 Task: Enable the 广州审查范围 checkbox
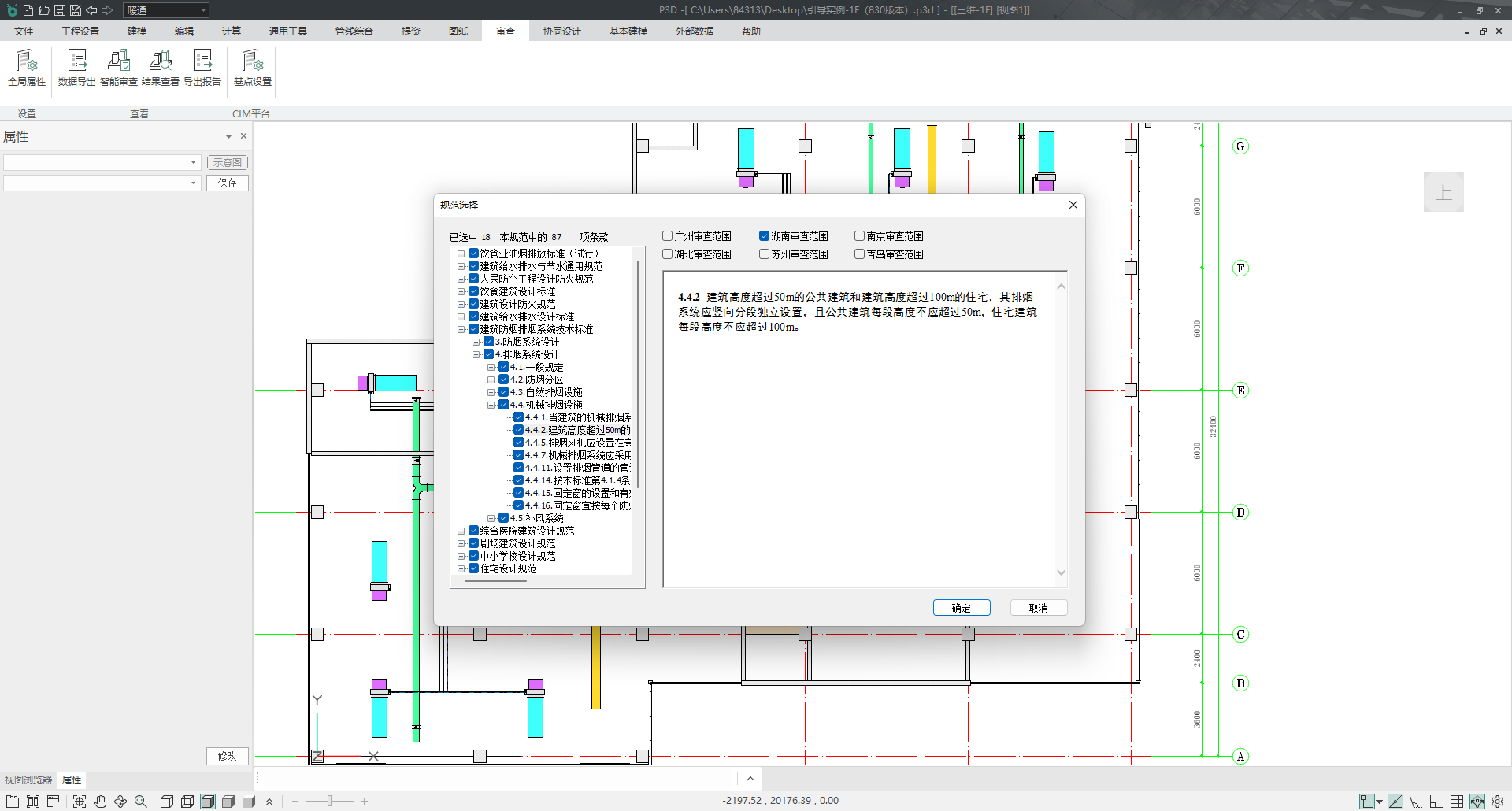coord(668,236)
